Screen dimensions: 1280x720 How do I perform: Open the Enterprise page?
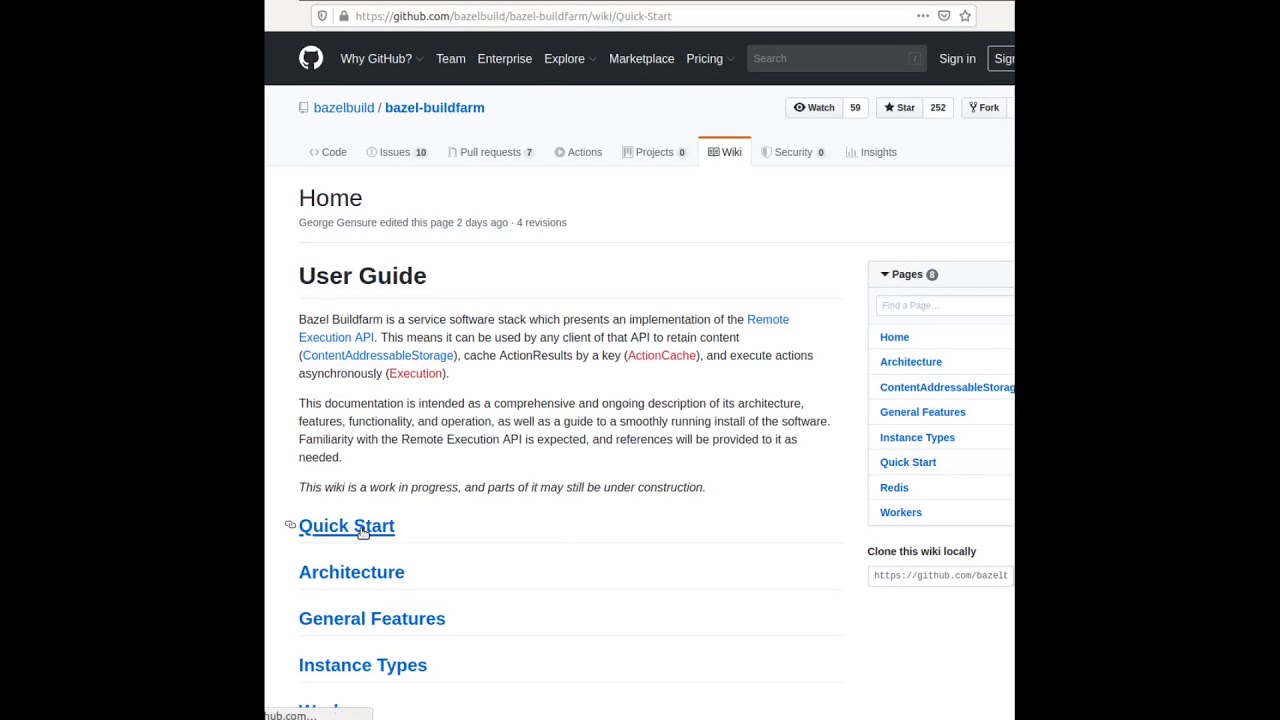505,59
